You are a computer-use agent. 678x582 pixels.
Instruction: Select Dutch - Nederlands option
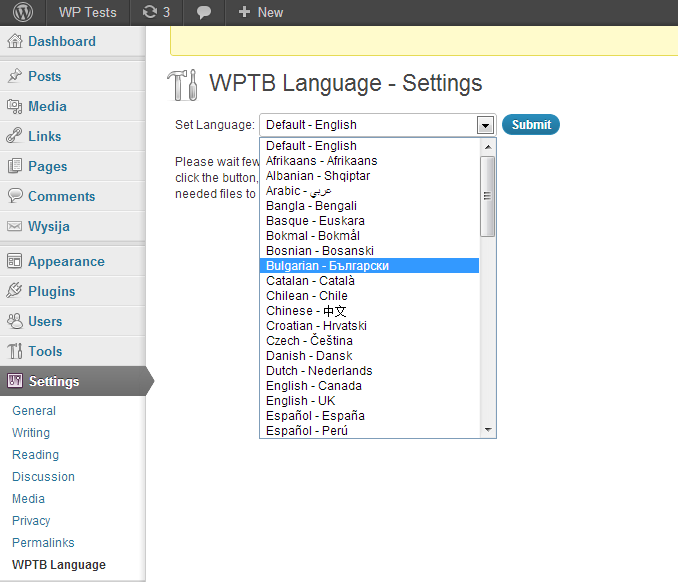(x=369, y=371)
